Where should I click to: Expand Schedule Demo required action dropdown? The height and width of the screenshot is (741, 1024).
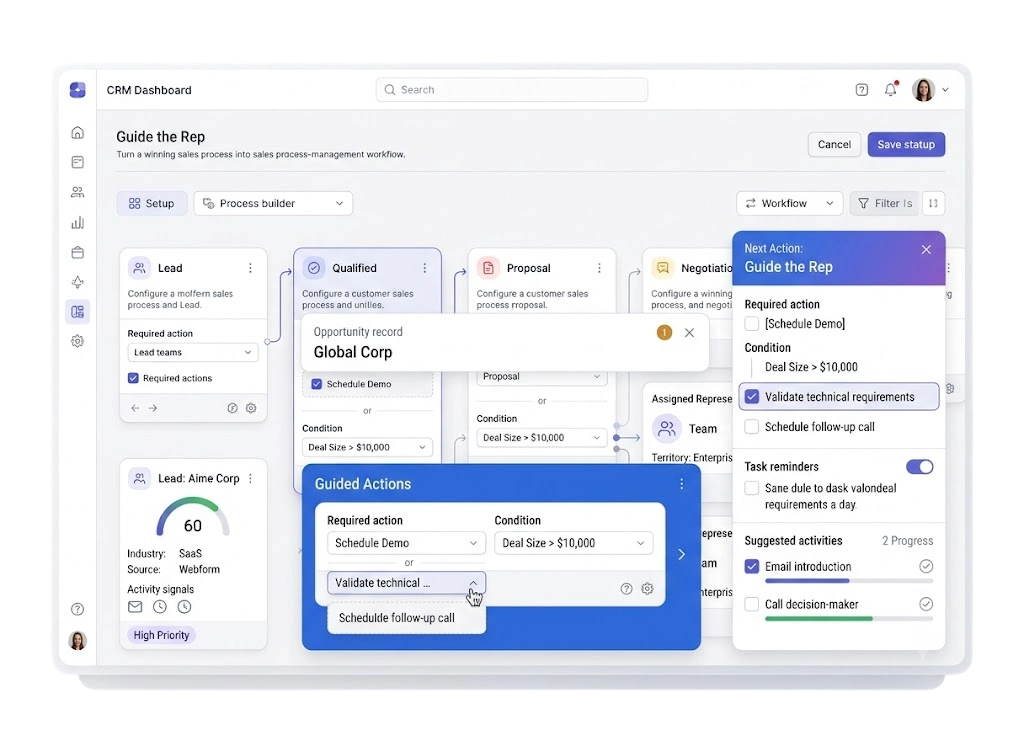[x=406, y=543]
